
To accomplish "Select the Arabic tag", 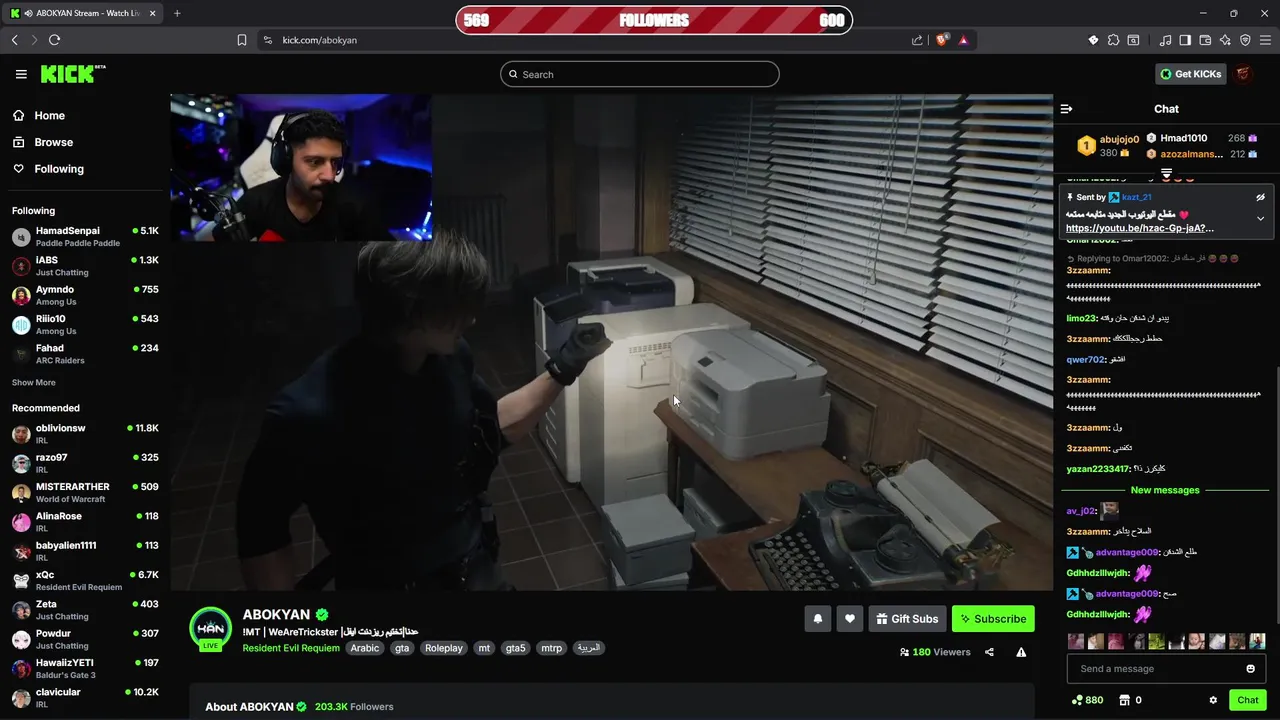I will (x=365, y=648).
